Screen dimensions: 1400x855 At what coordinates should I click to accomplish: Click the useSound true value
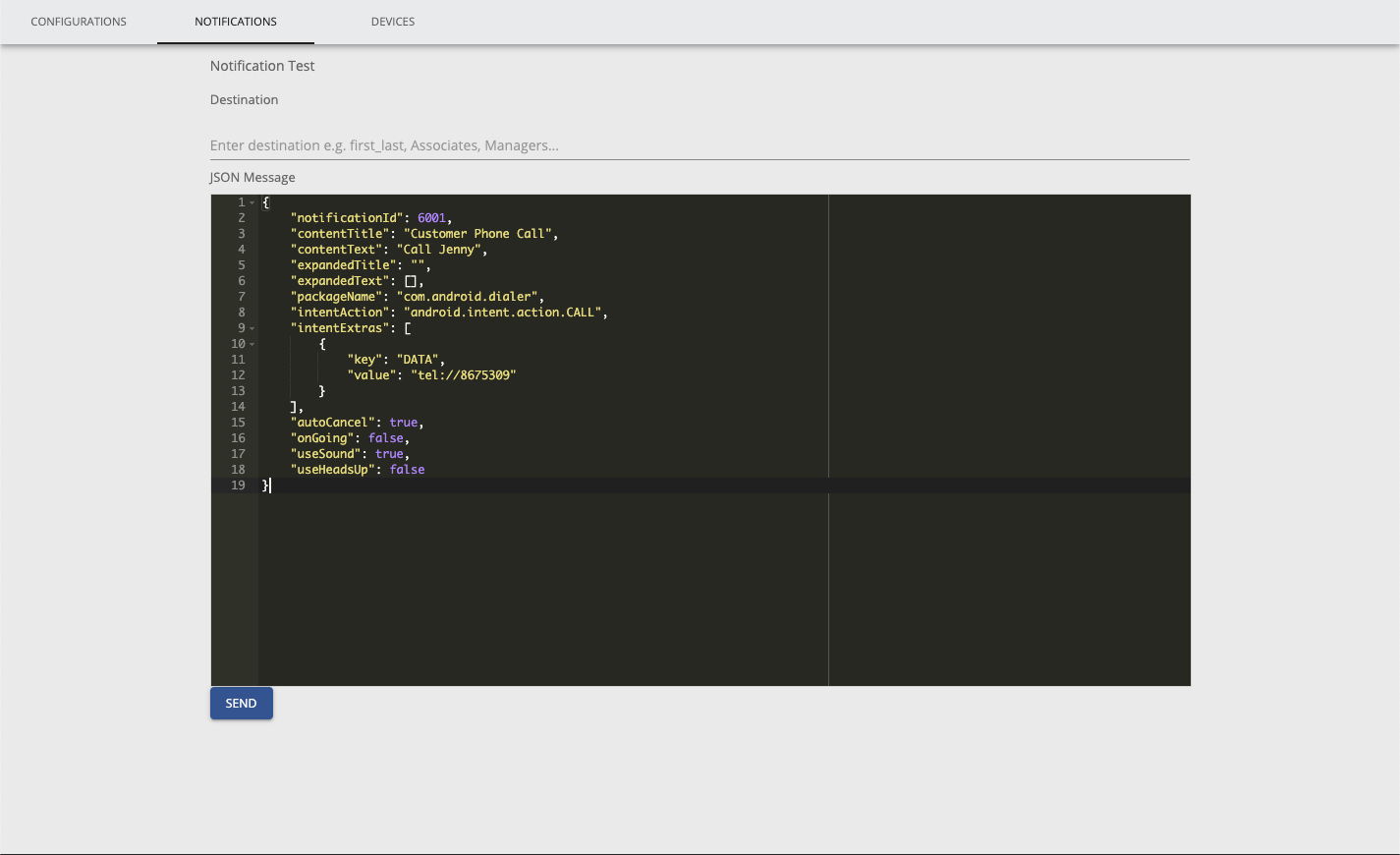click(390, 454)
